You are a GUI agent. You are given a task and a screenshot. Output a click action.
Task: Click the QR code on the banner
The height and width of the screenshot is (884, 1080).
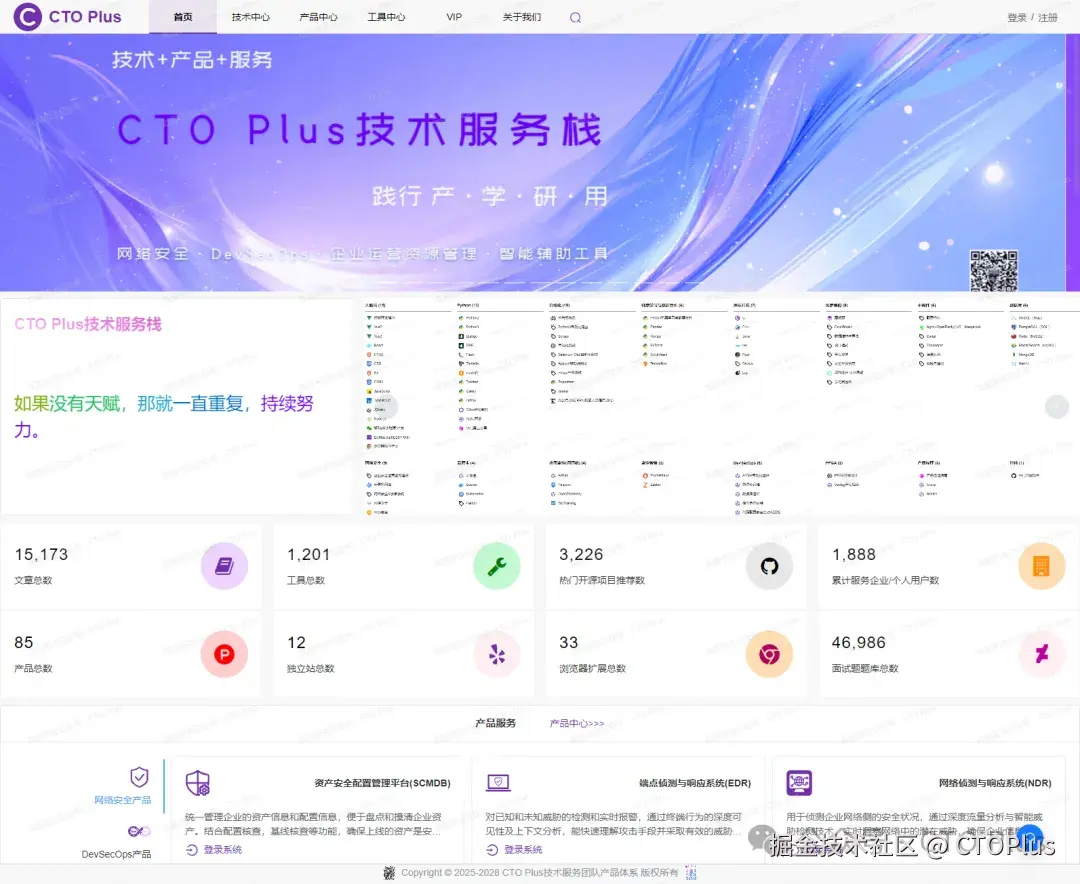[x=993, y=270]
